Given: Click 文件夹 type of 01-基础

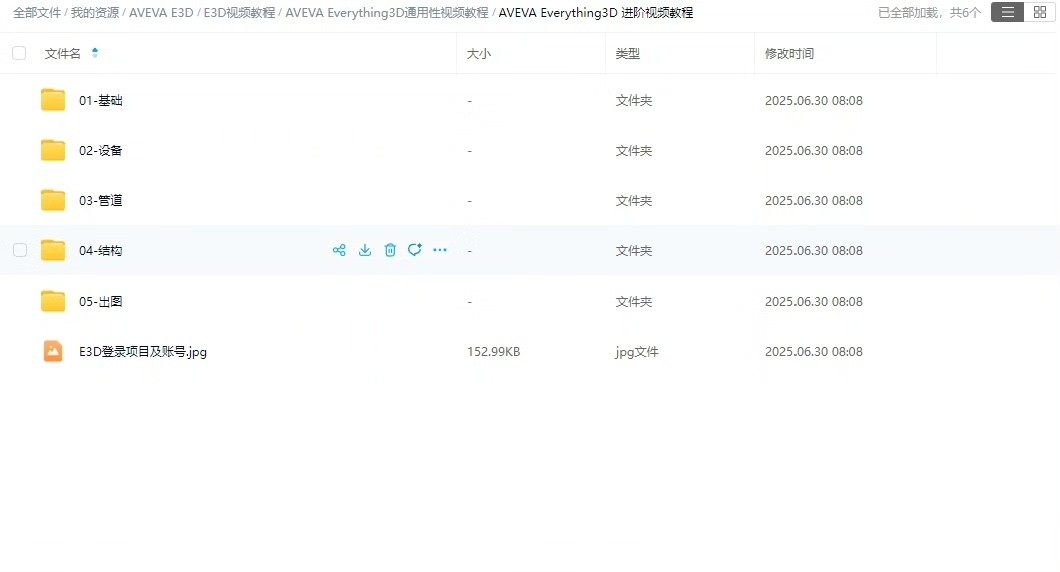Looking at the screenshot, I should (633, 100).
